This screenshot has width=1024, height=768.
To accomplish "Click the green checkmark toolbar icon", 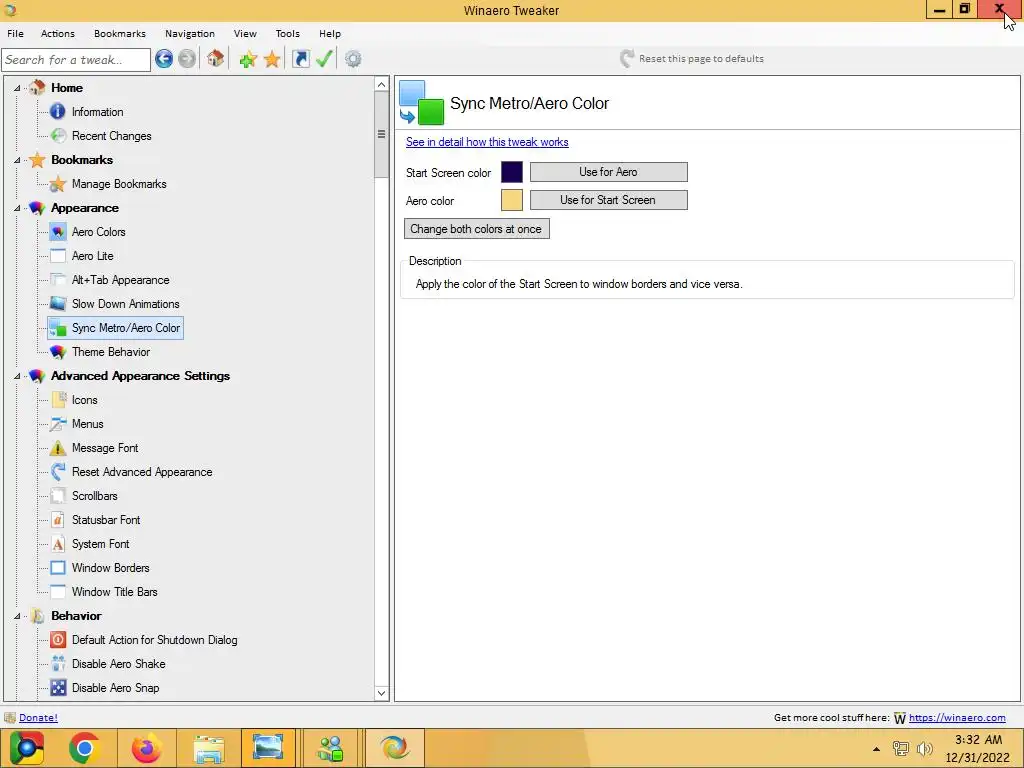I will tap(325, 59).
